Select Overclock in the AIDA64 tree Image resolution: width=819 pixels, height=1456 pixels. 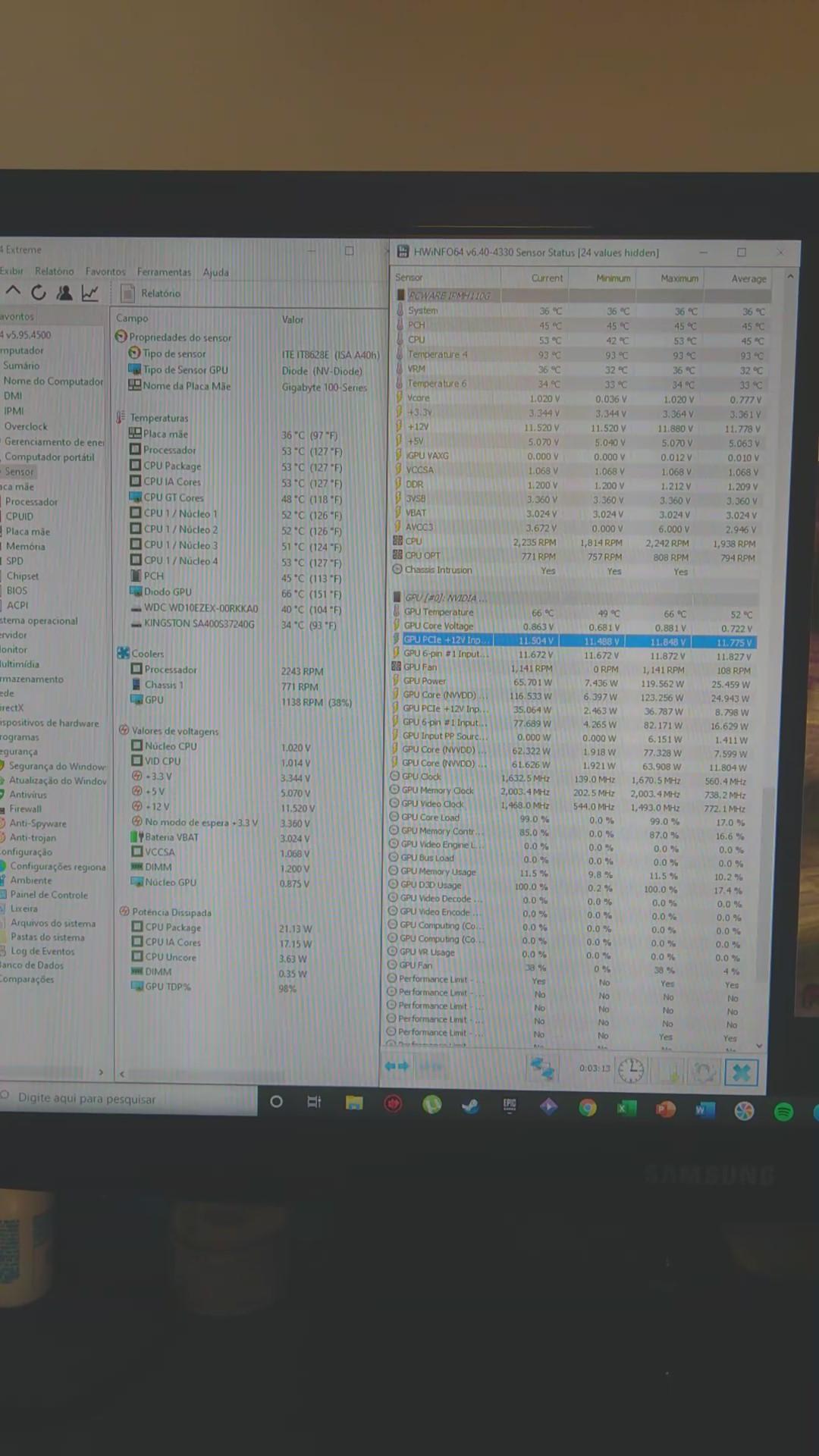click(26, 426)
